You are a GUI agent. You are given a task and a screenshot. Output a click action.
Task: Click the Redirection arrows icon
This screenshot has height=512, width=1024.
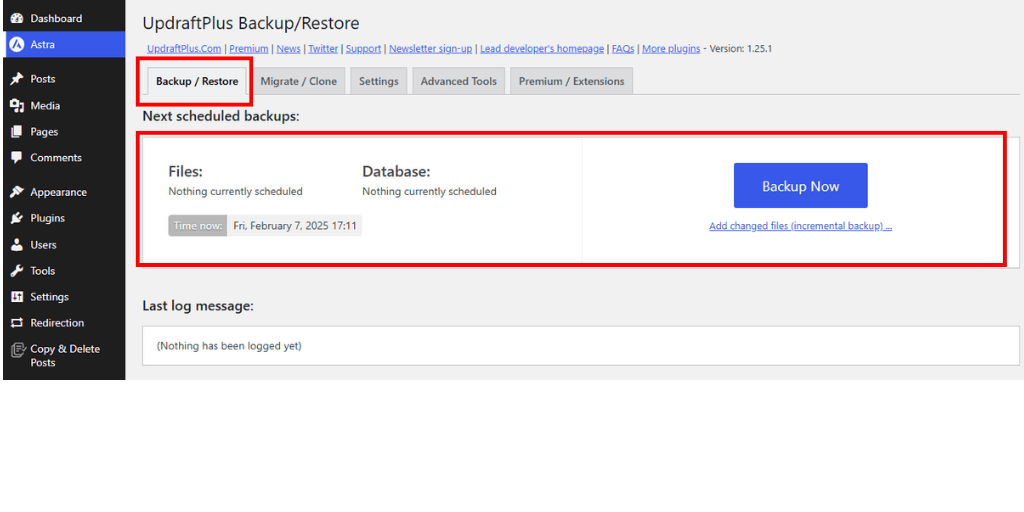[18, 323]
